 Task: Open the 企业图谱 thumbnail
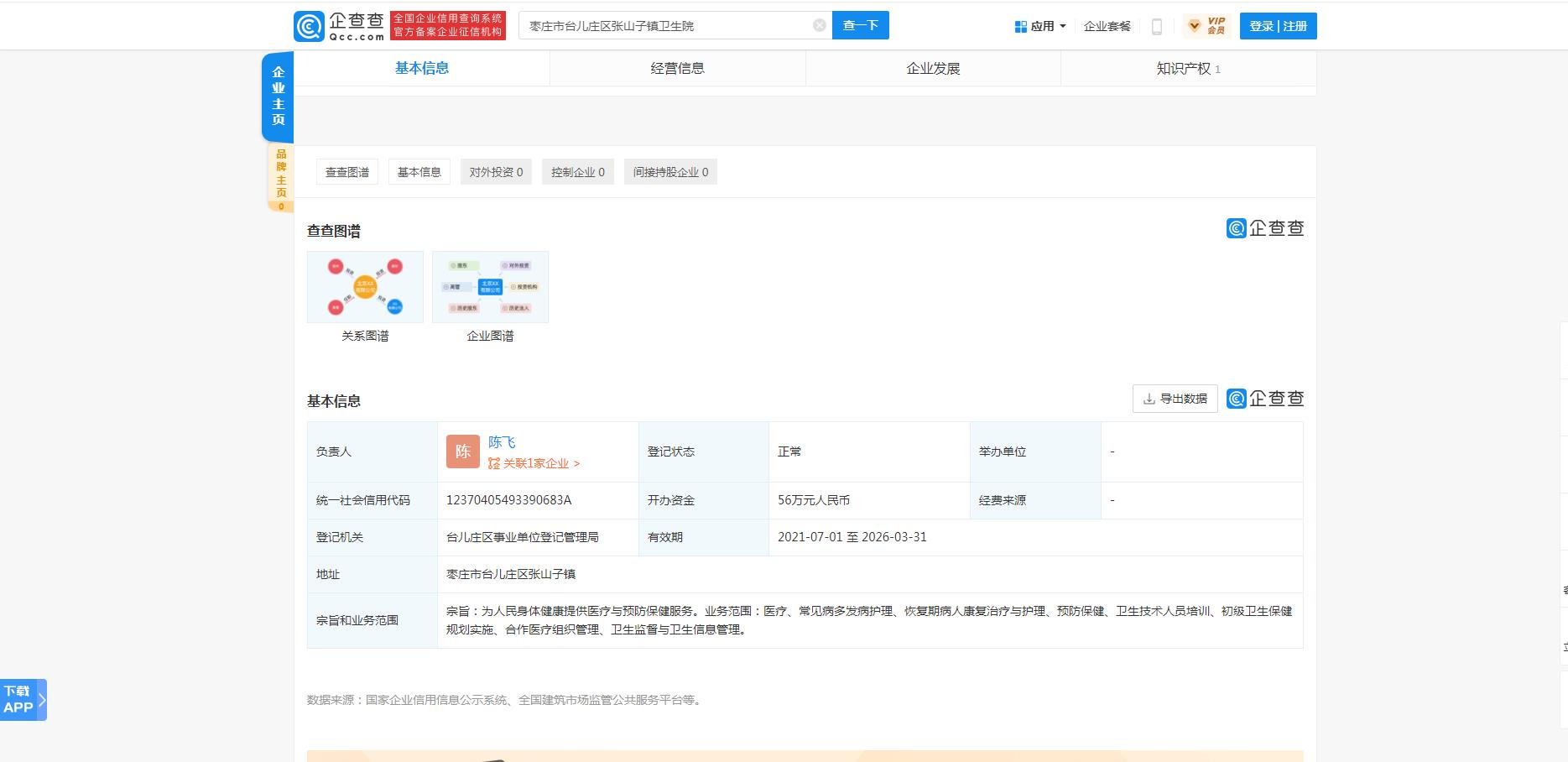click(x=490, y=287)
